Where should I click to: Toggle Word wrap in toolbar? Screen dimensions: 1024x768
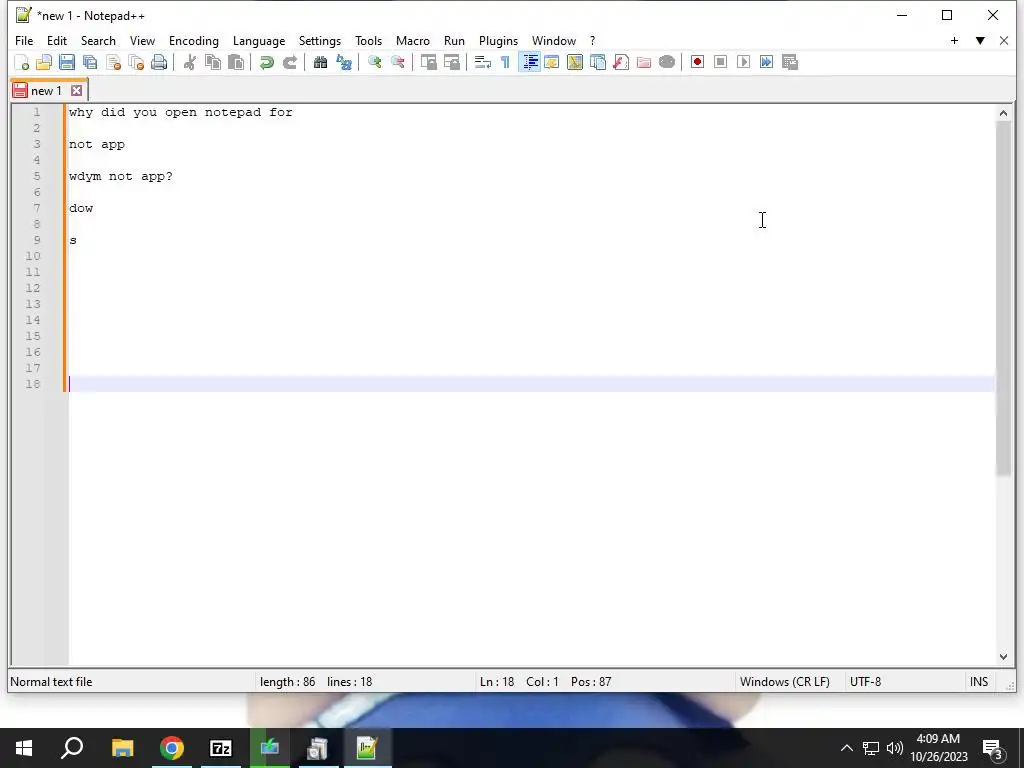(483, 62)
